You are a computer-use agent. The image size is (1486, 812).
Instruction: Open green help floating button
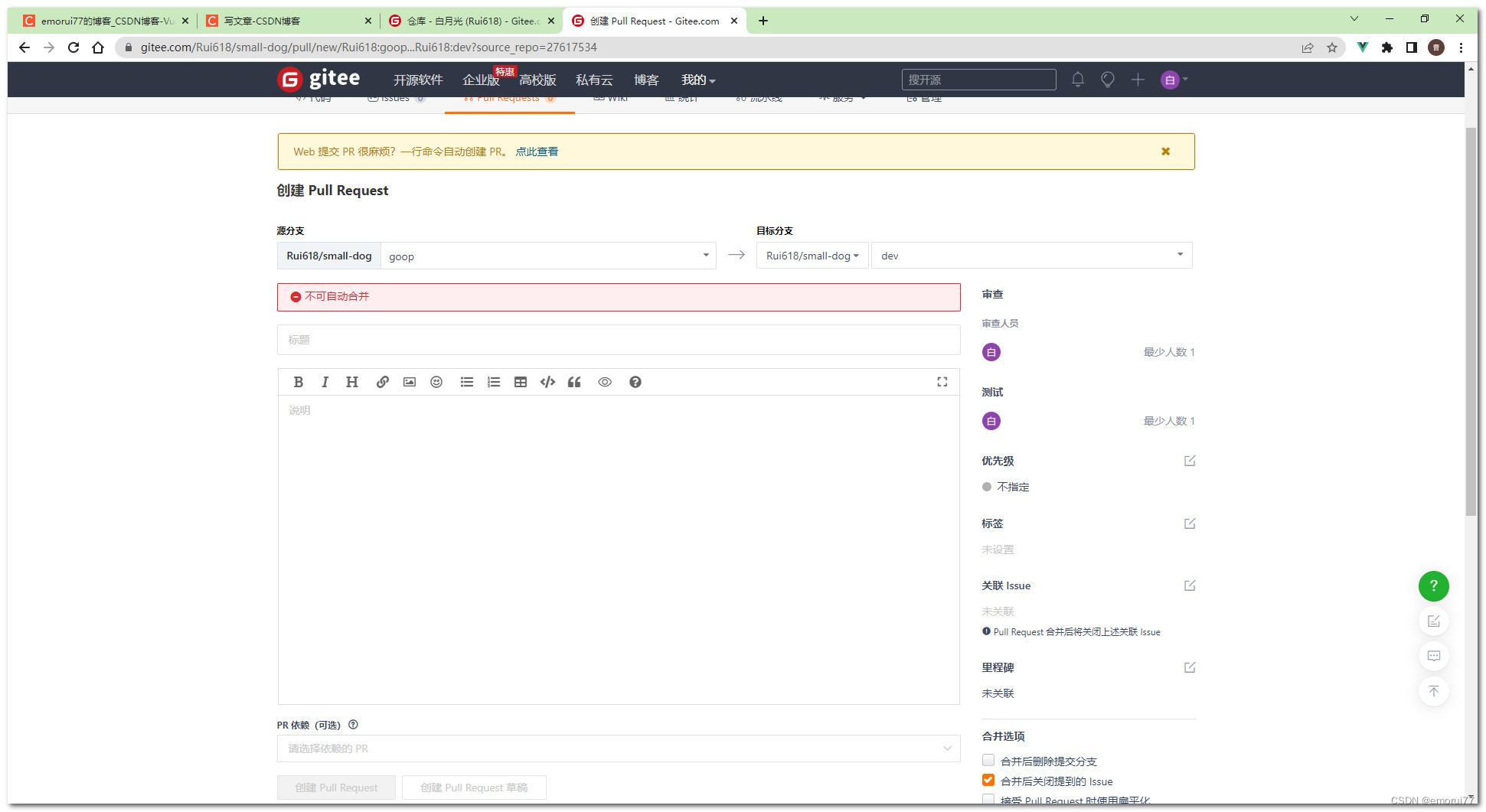point(1434,586)
